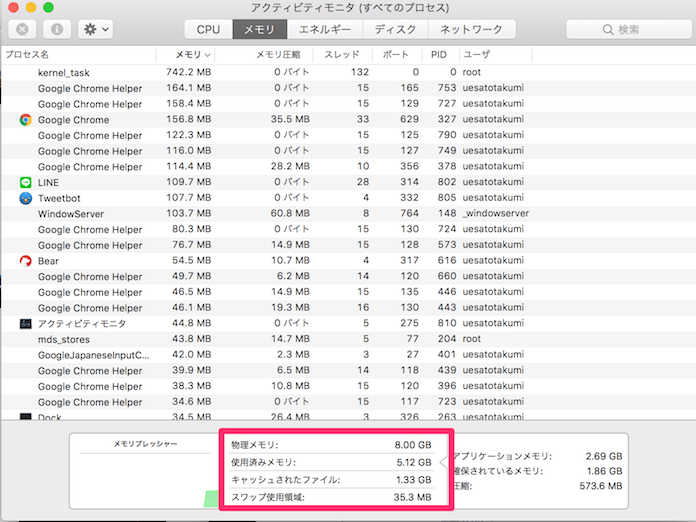Image resolution: width=696 pixels, height=522 pixels.
Task: Click the 圧縮 573.6 MB entry
Action: coord(537,486)
